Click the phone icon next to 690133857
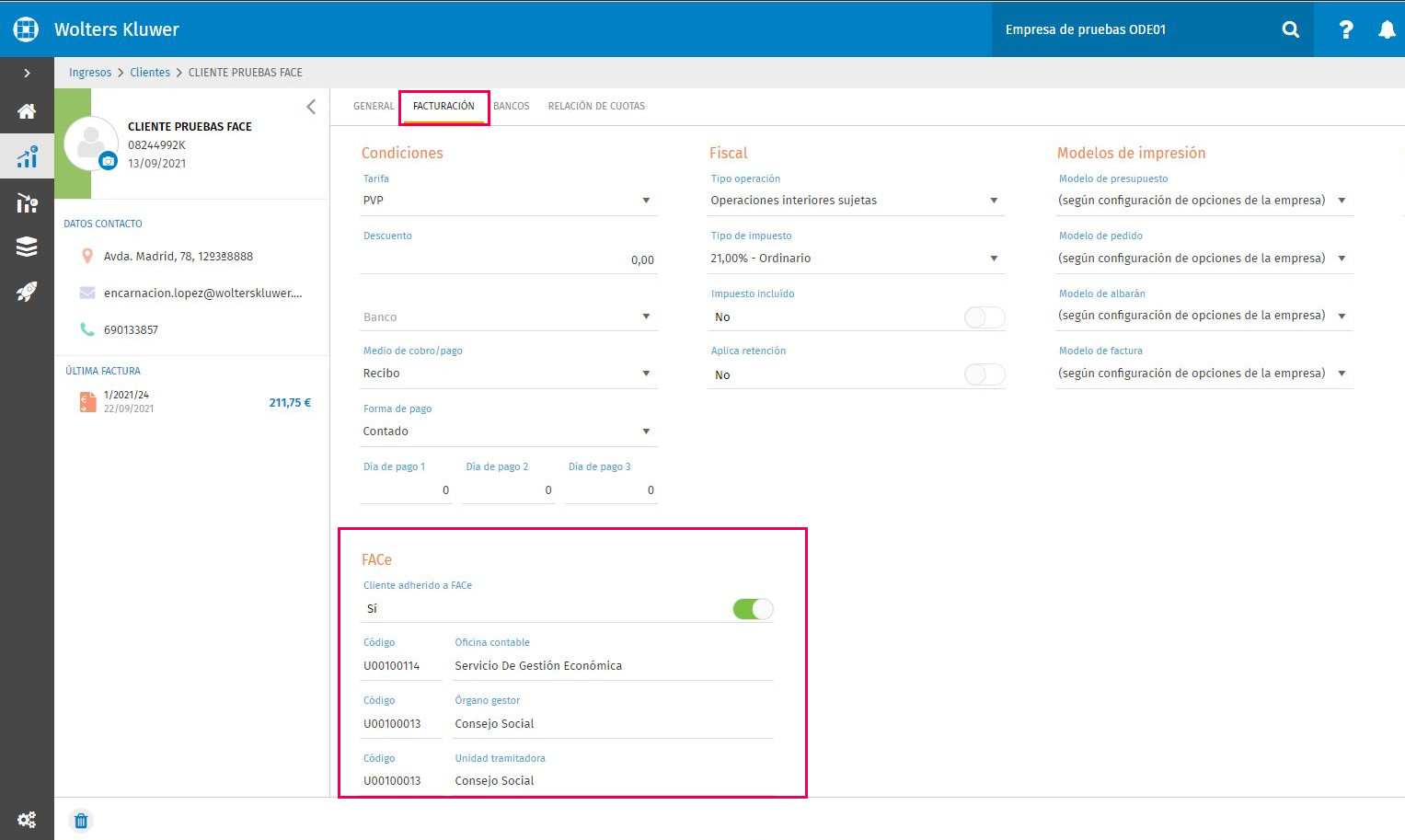 point(87,328)
